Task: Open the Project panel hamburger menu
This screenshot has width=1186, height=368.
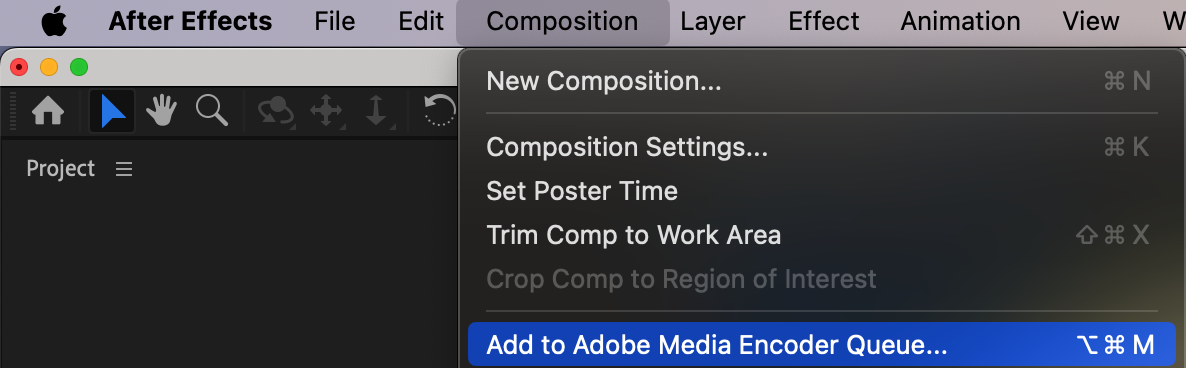Action: pyautogui.click(x=124, y=169)
